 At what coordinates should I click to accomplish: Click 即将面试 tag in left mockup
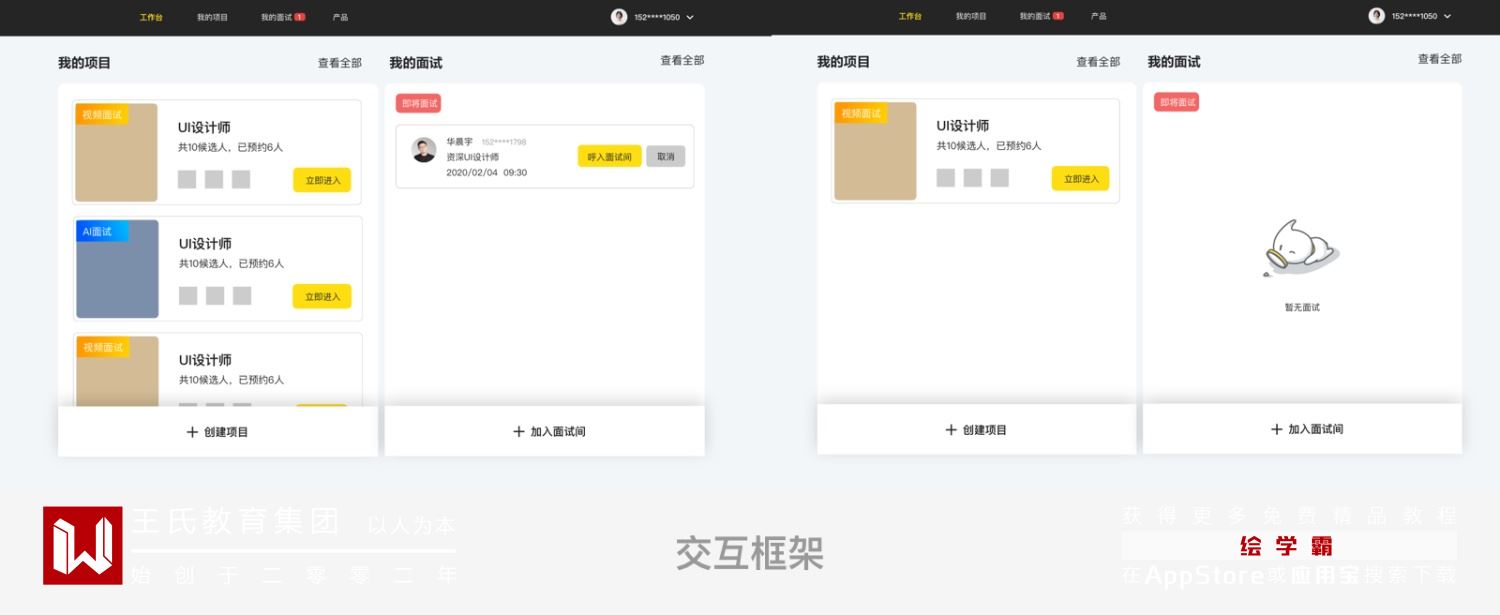click(x=418, y=103)
